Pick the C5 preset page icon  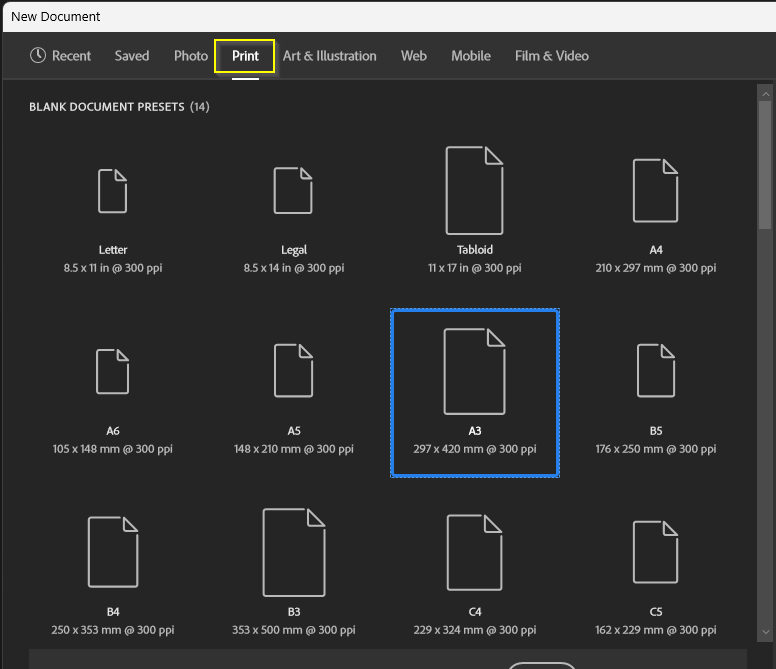click(655, 552)
